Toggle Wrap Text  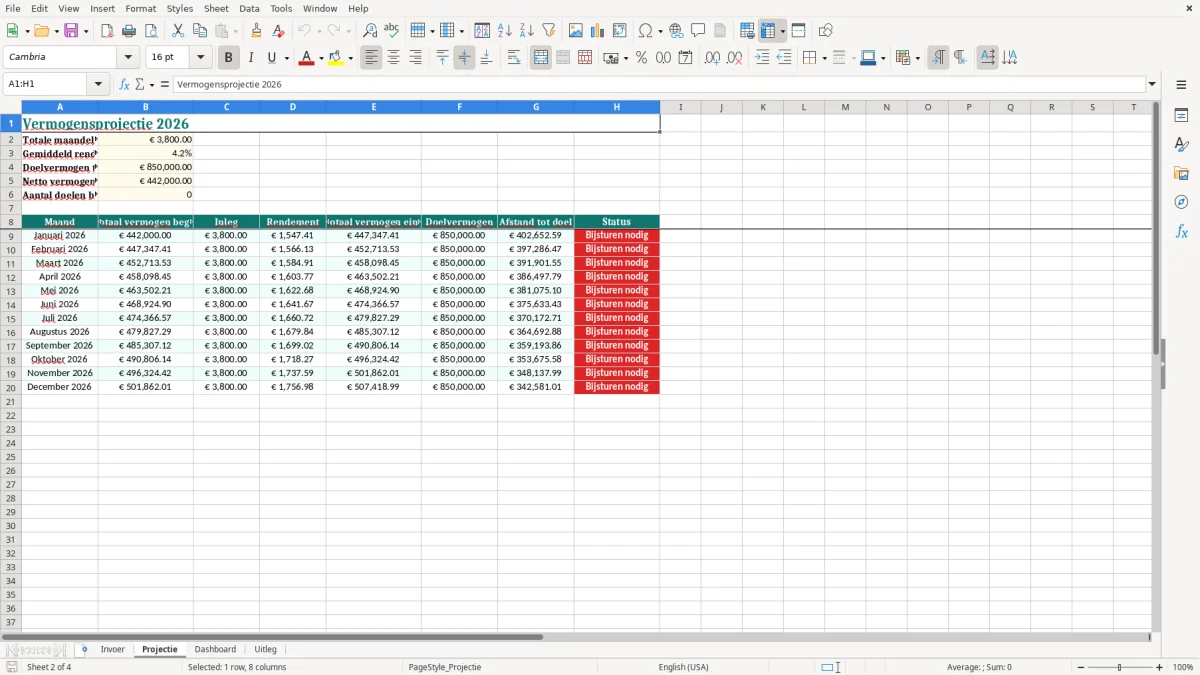click(514, 58)
